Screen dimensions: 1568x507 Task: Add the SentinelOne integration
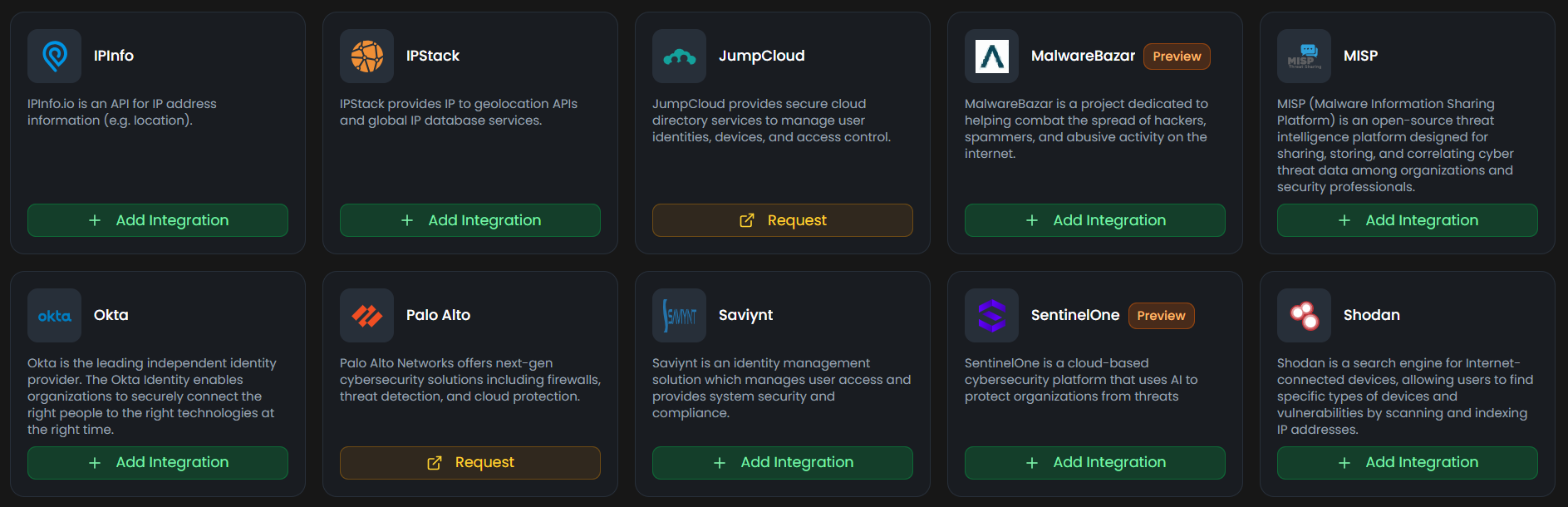click(x=1095, y=463)
